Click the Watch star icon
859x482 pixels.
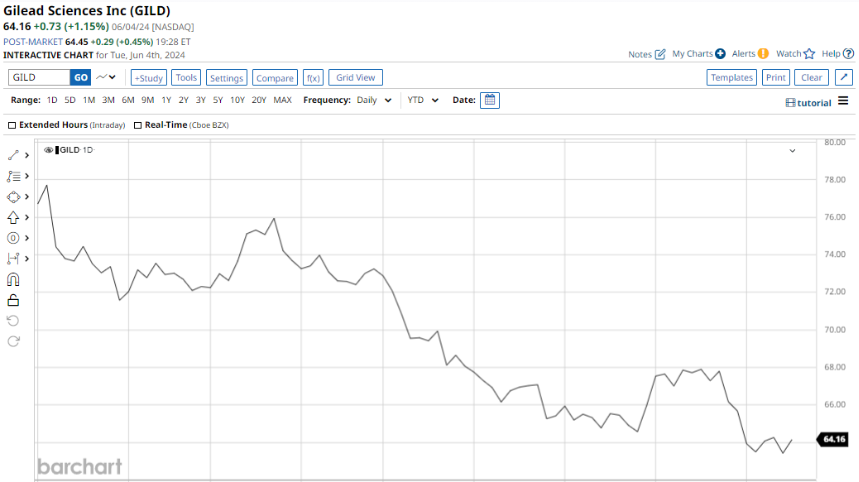coord(809,54)
